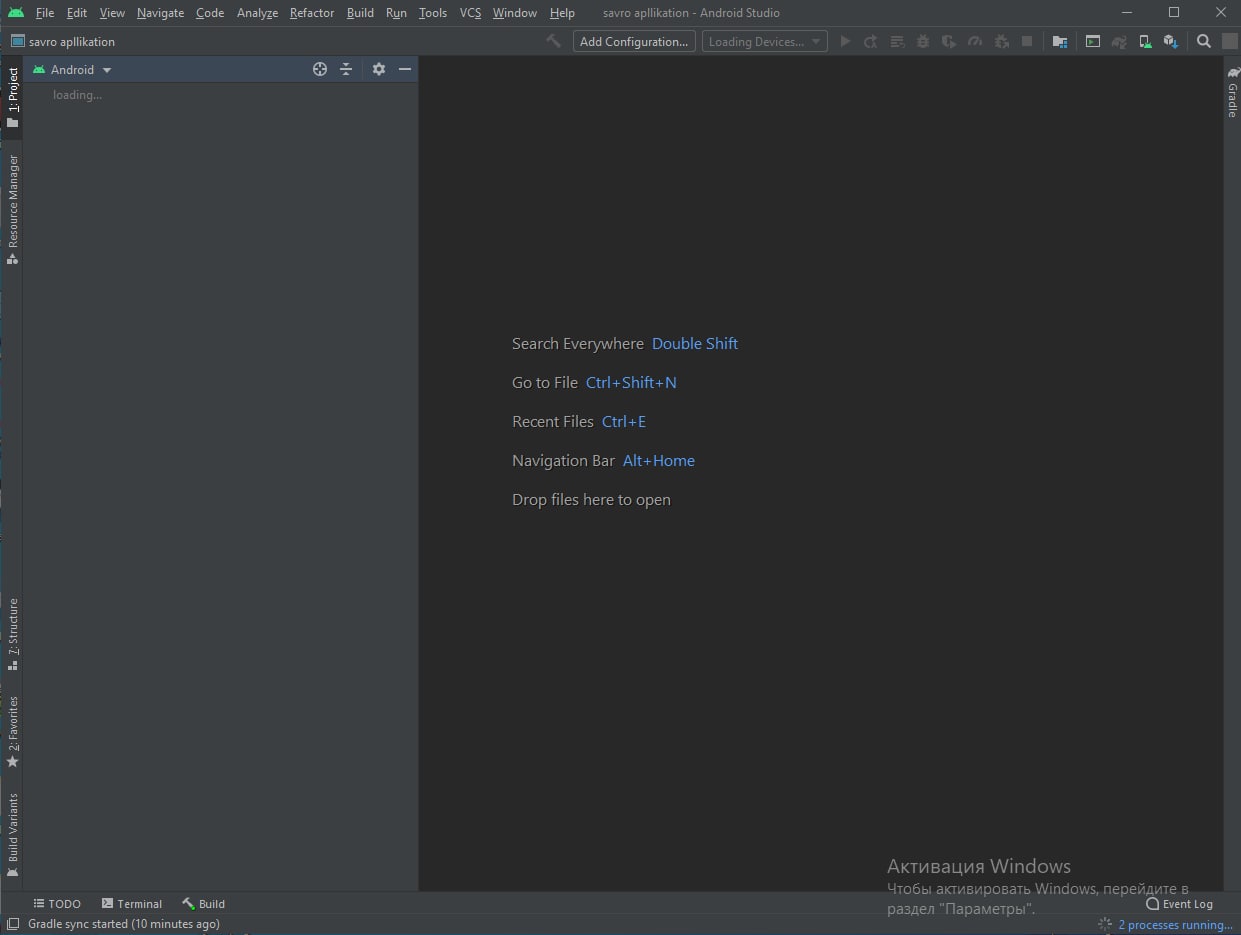This screenshot has width=1241, height=935.
Task: Open the Event Log
Action: (x=1180, y=904)
